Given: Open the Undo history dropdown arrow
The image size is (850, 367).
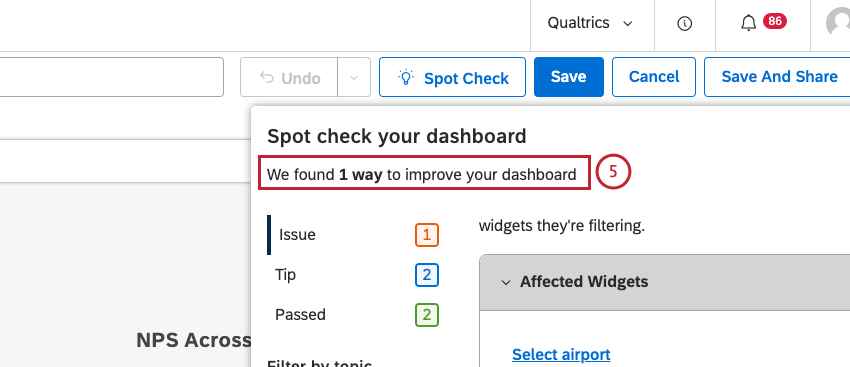Looking at the screenshot, I should pyautogui.click(x=354, y=78).
